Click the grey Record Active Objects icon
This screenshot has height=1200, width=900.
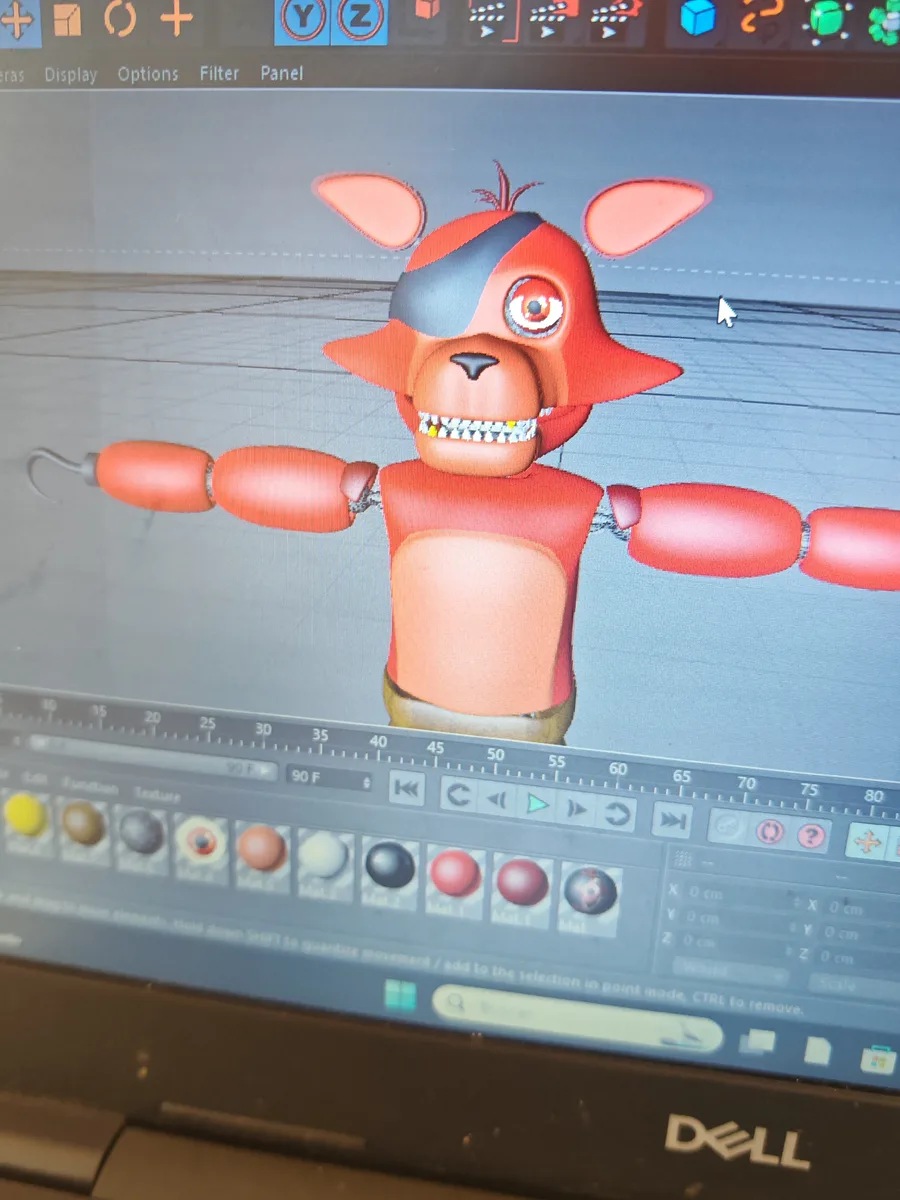coord(729,827)
